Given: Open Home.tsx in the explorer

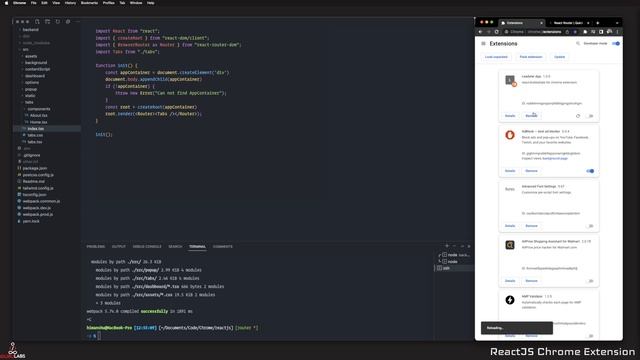Looking at the screenshot, I should (38, 122).
